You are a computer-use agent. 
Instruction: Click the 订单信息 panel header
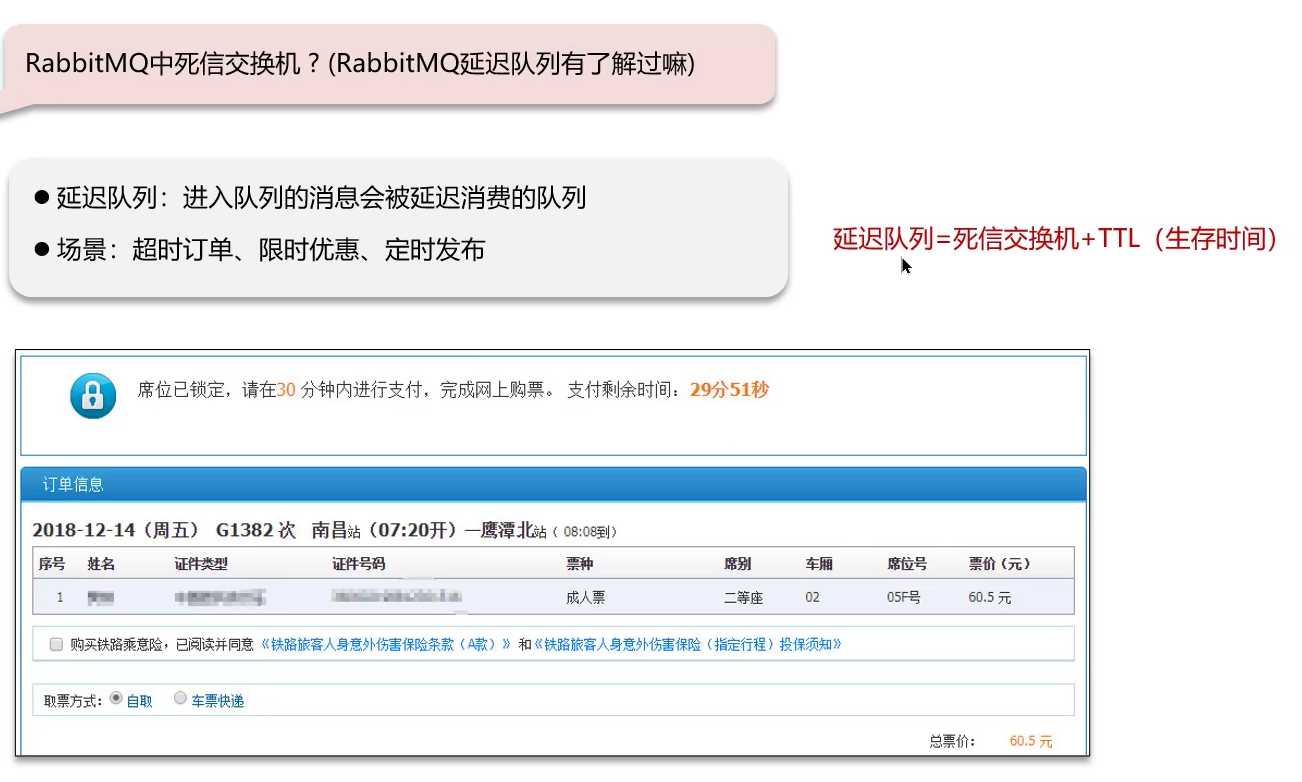point(553,484)
